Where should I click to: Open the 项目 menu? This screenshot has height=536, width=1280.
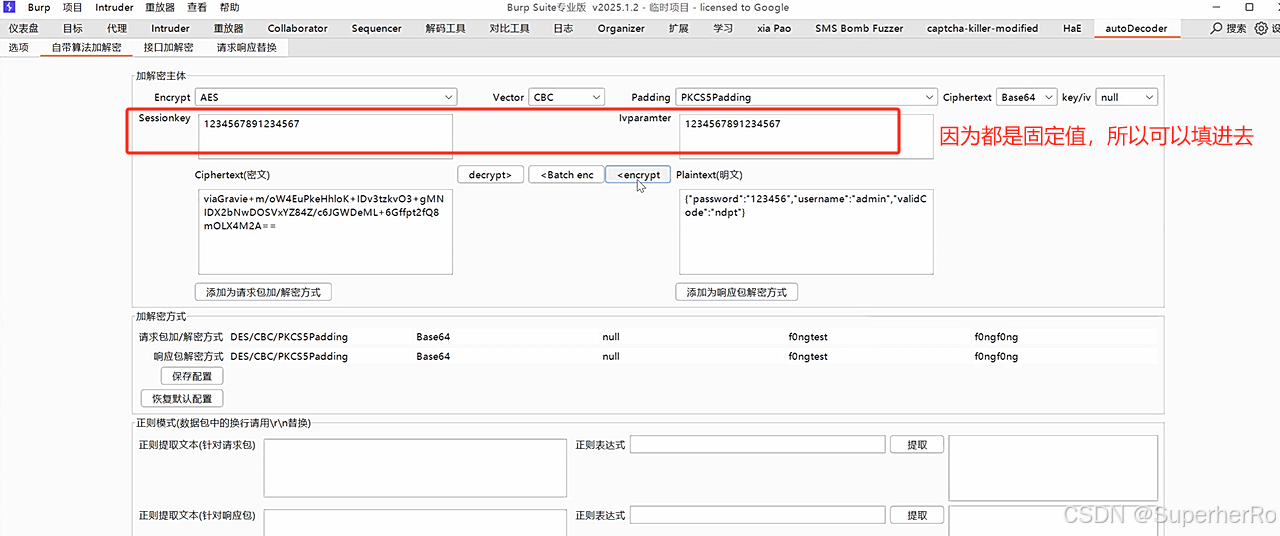73,7
